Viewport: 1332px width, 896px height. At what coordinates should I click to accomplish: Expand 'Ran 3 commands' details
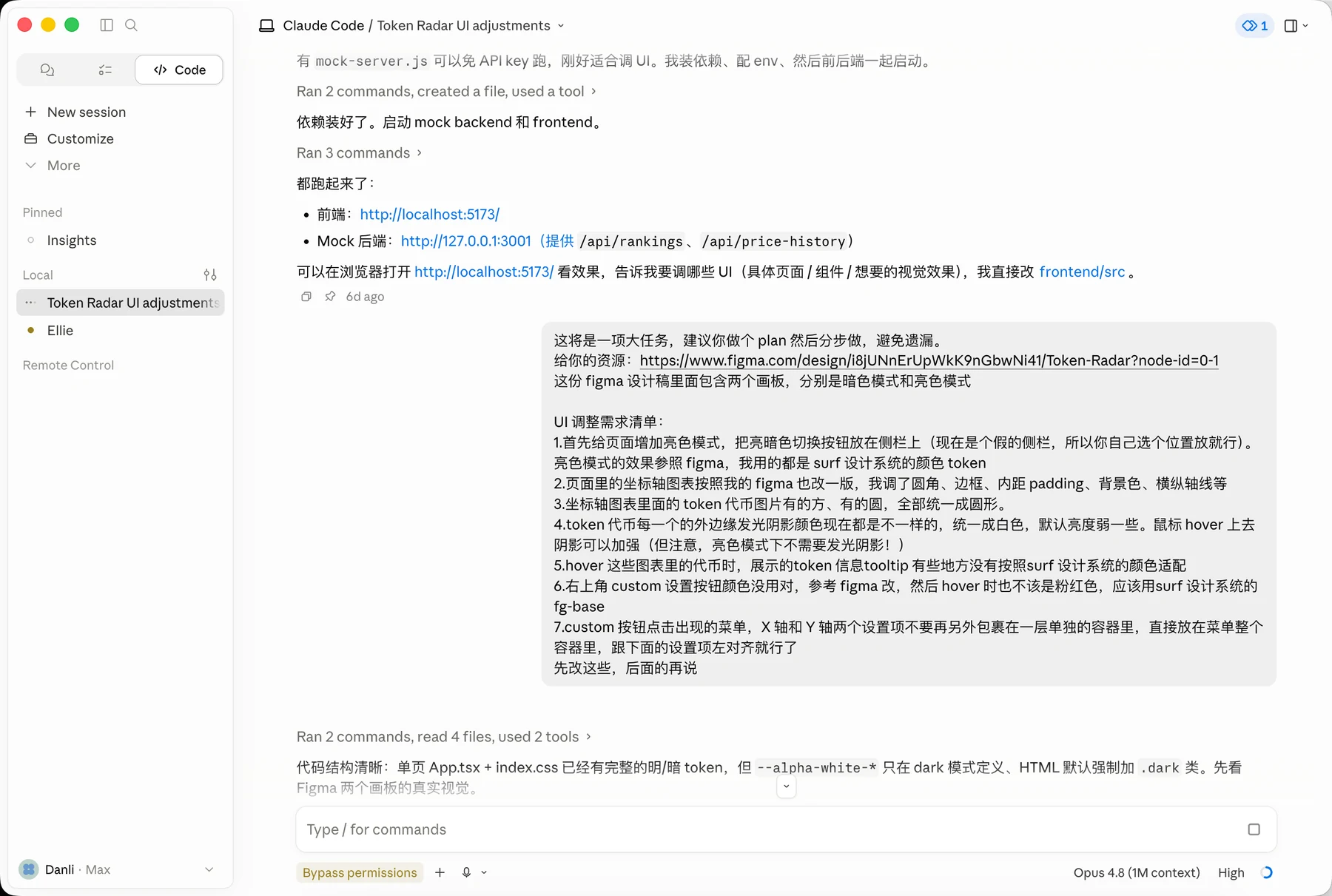click(x=359, y=152)
